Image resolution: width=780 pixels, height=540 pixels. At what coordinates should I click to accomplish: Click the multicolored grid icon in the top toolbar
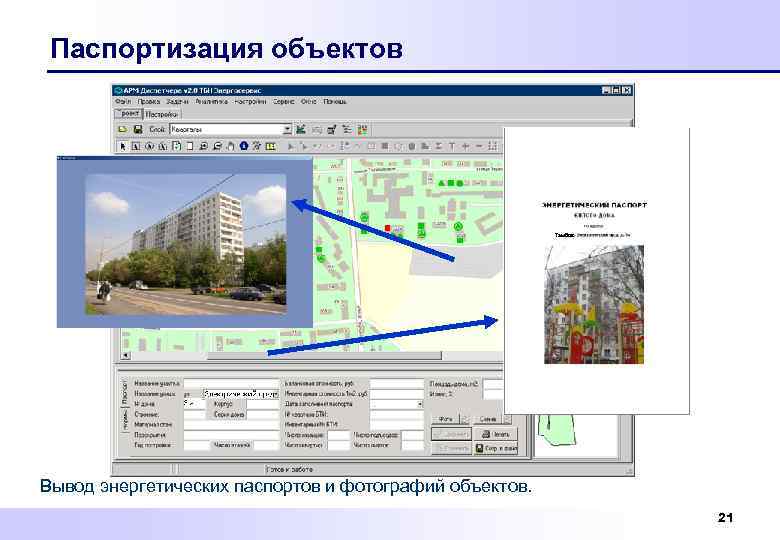coord(363,129)
